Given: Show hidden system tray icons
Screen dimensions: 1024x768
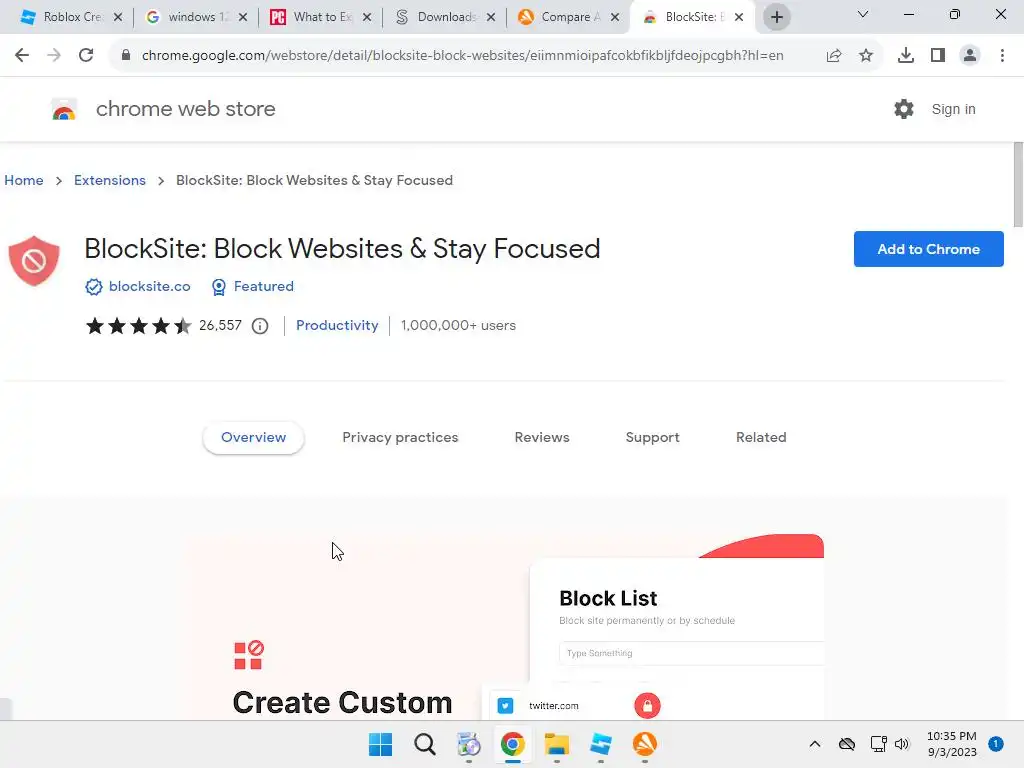Looking at the screenshot, I should click(814, 744).
